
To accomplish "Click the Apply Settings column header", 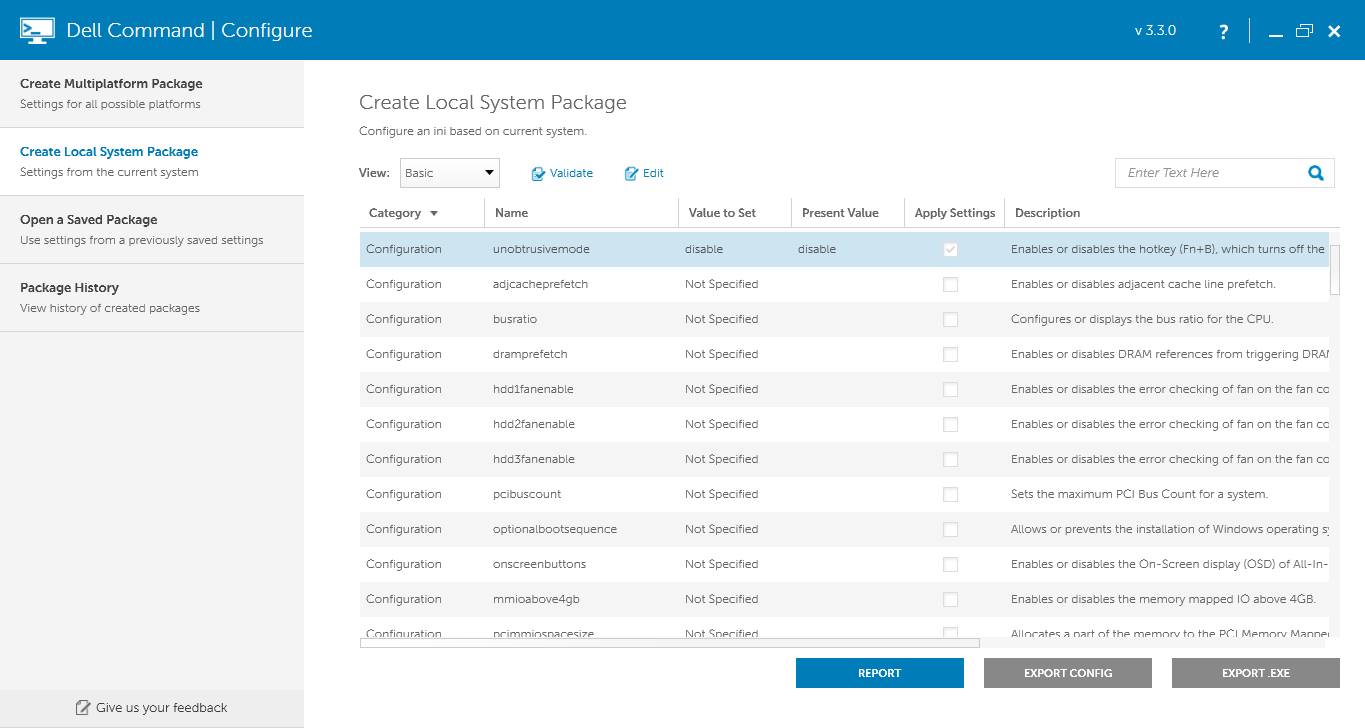I will click(955, 213).
